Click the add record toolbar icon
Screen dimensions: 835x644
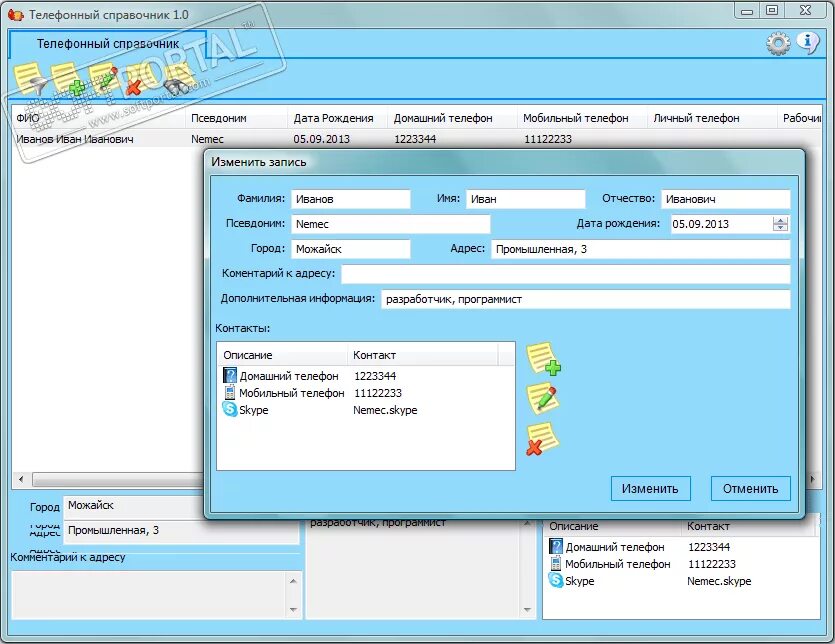click(68, 80)
